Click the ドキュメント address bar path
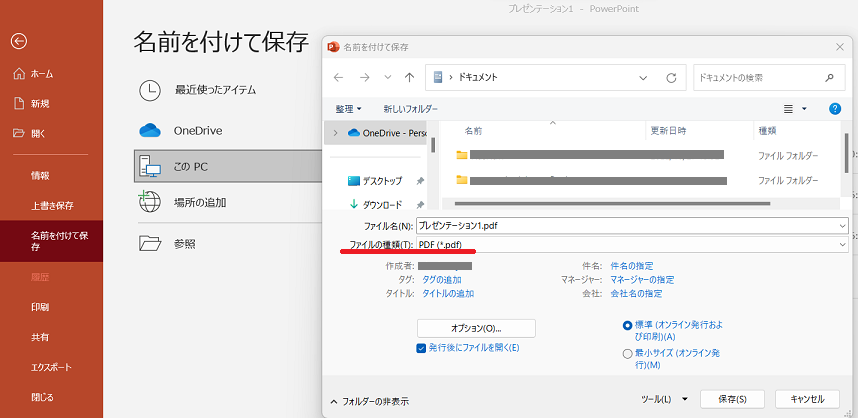Viewport: 858px width, 418px height. [478, 78]
